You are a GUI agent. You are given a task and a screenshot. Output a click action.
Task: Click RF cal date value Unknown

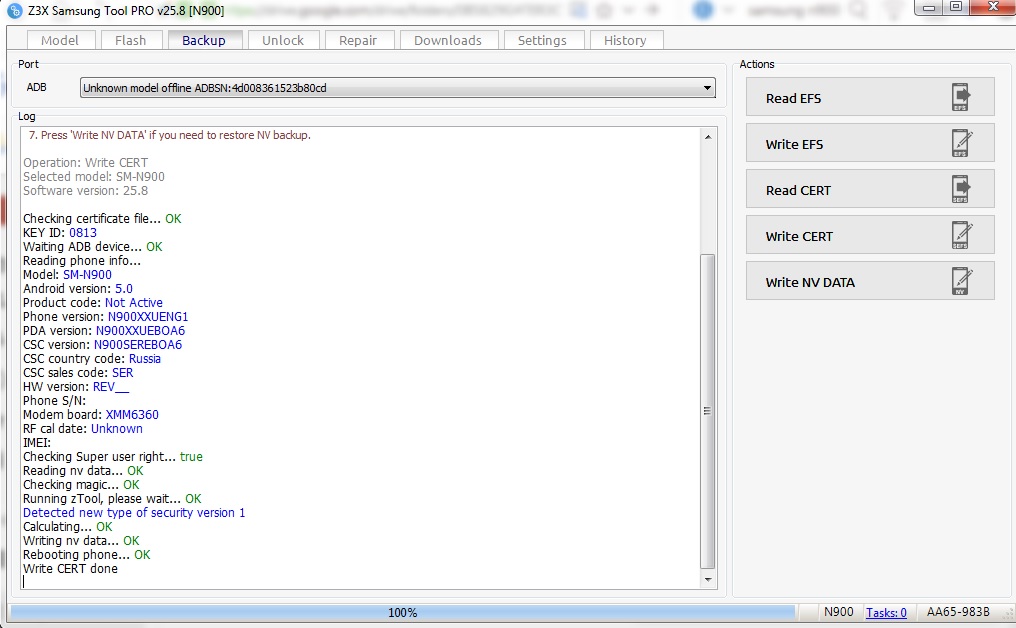[117, 429]
